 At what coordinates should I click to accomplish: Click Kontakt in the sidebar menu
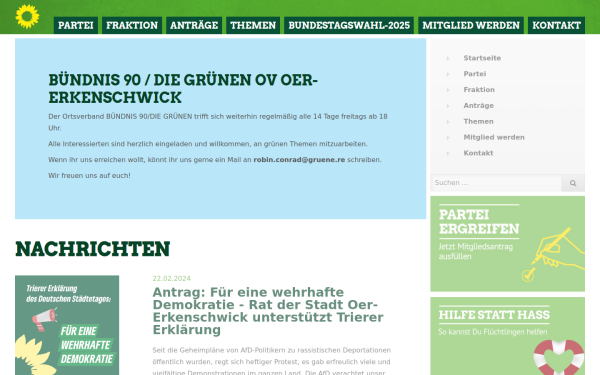point(478,153)
